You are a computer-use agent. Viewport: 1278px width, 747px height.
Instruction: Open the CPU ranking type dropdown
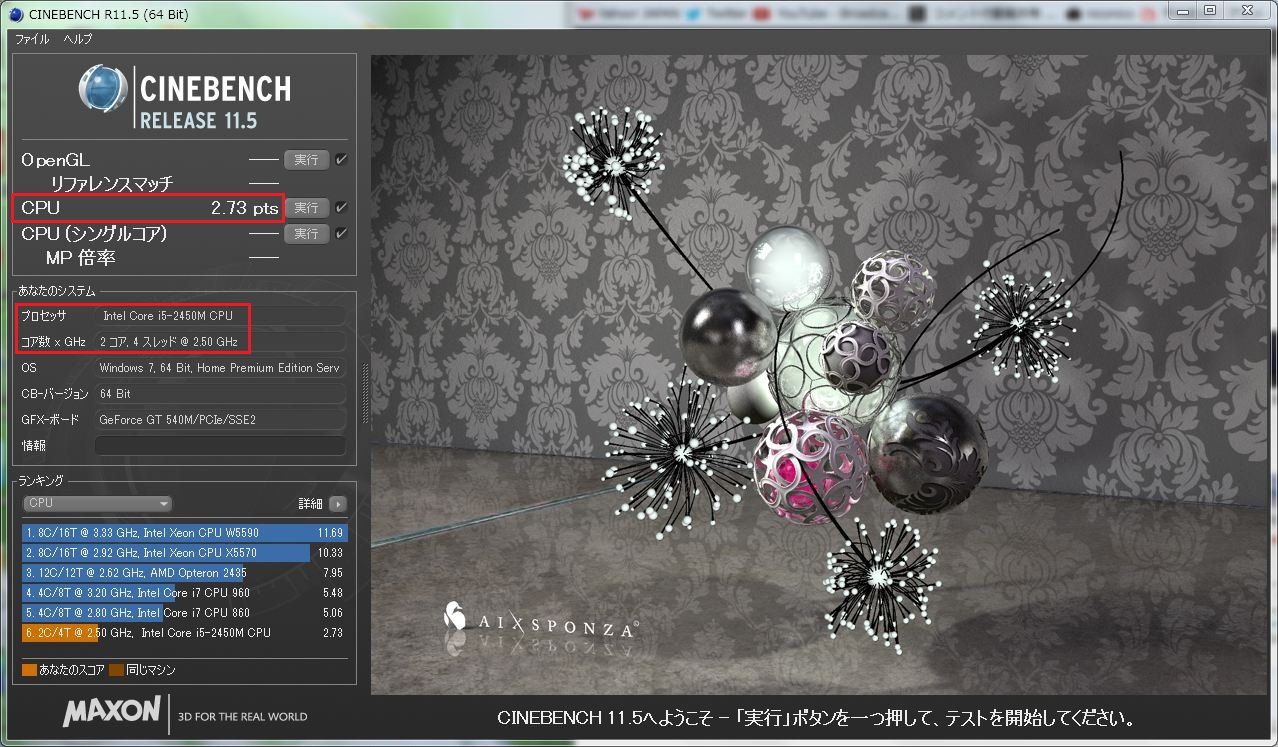click(98, 504)
